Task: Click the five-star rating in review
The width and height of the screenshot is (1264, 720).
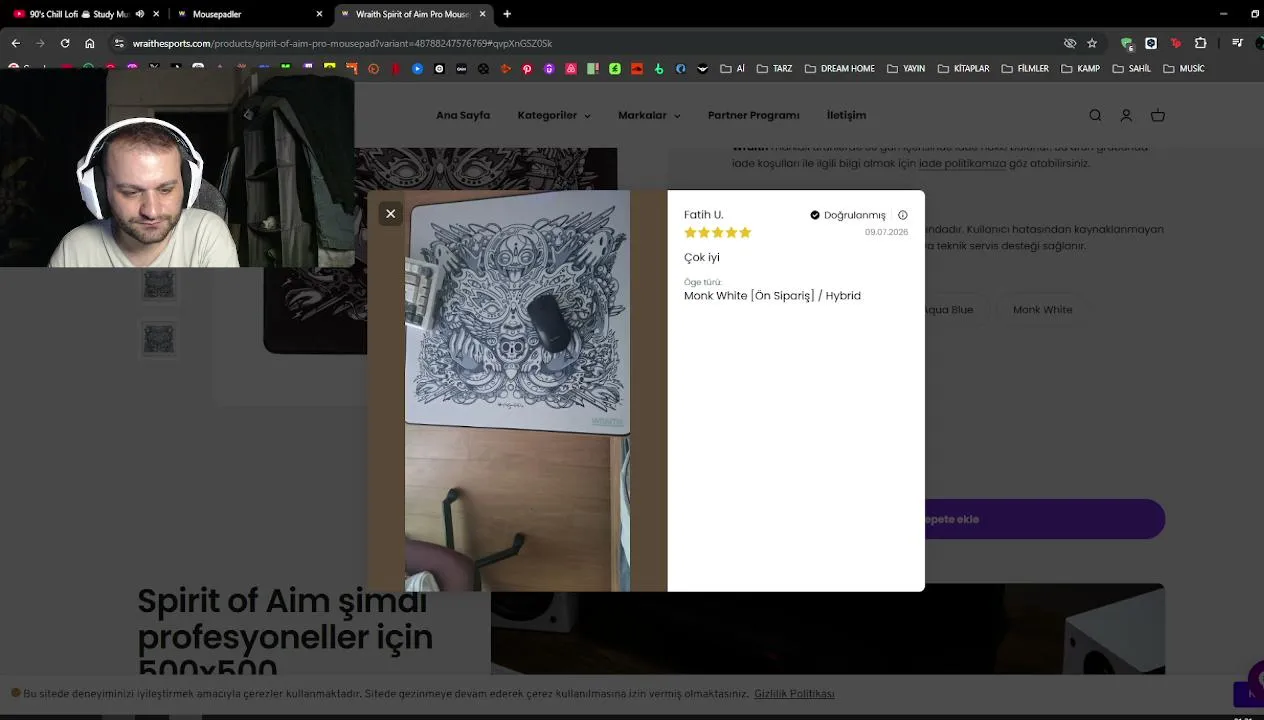Action: pos(717,233)
